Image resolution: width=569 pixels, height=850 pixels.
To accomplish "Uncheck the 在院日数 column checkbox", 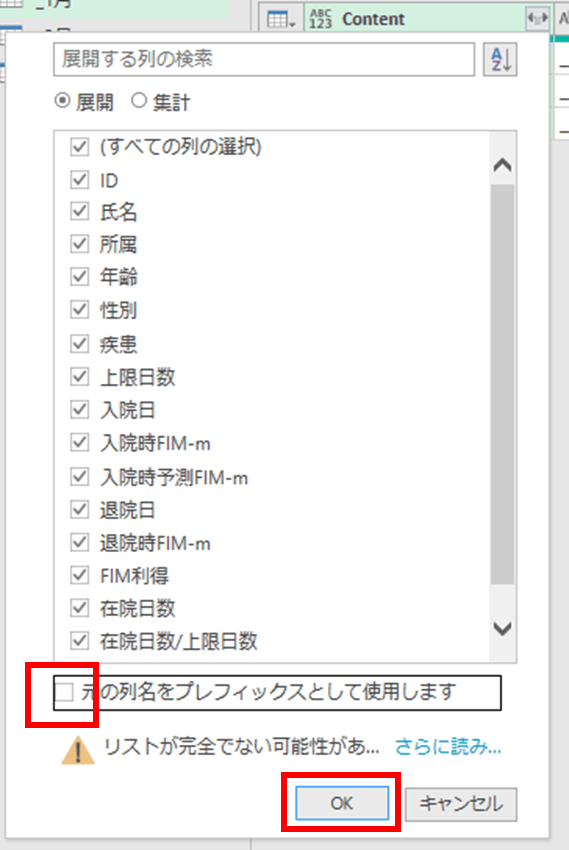I will coord(80,608).
